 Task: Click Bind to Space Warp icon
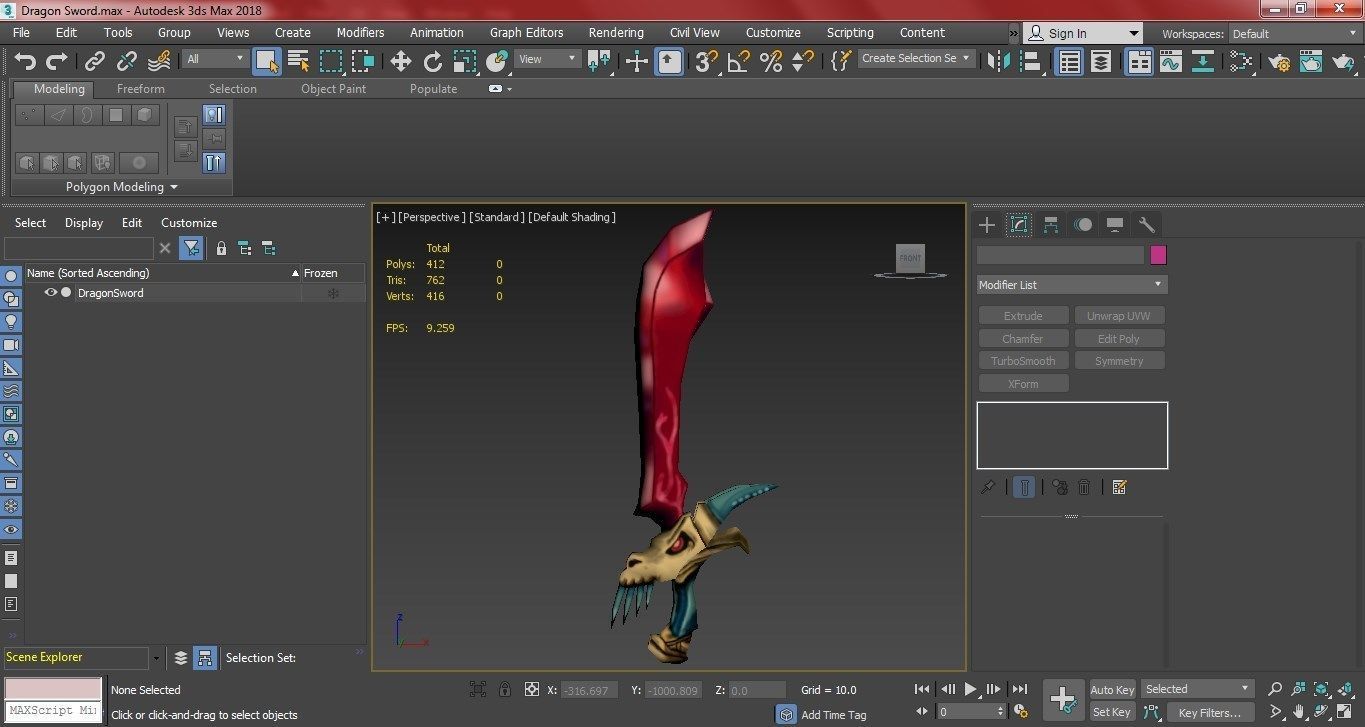(x=159, y=61)
